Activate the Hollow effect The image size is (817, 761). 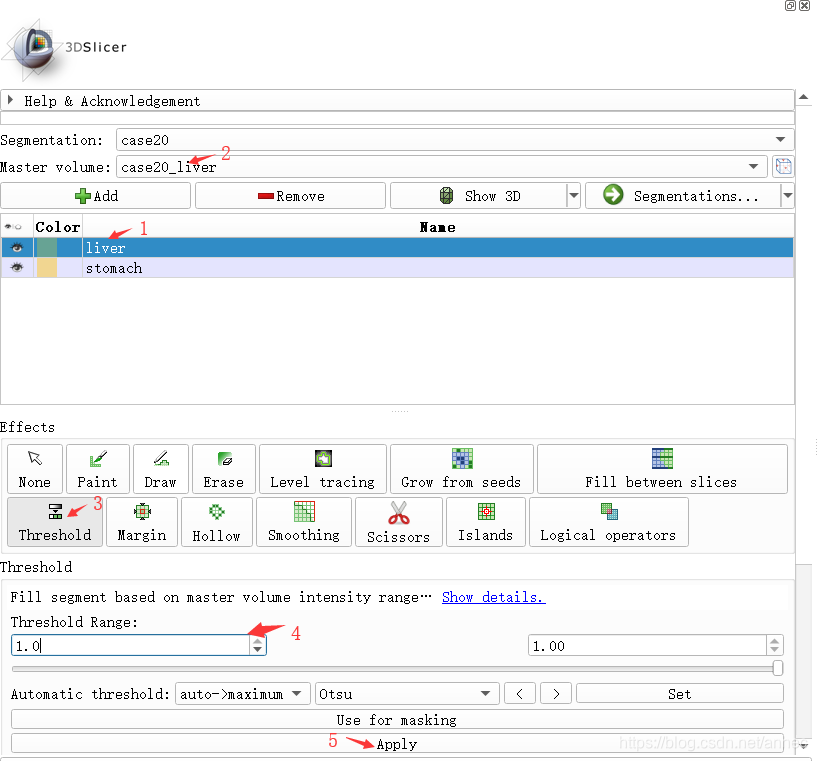click(x=217, y=522)
